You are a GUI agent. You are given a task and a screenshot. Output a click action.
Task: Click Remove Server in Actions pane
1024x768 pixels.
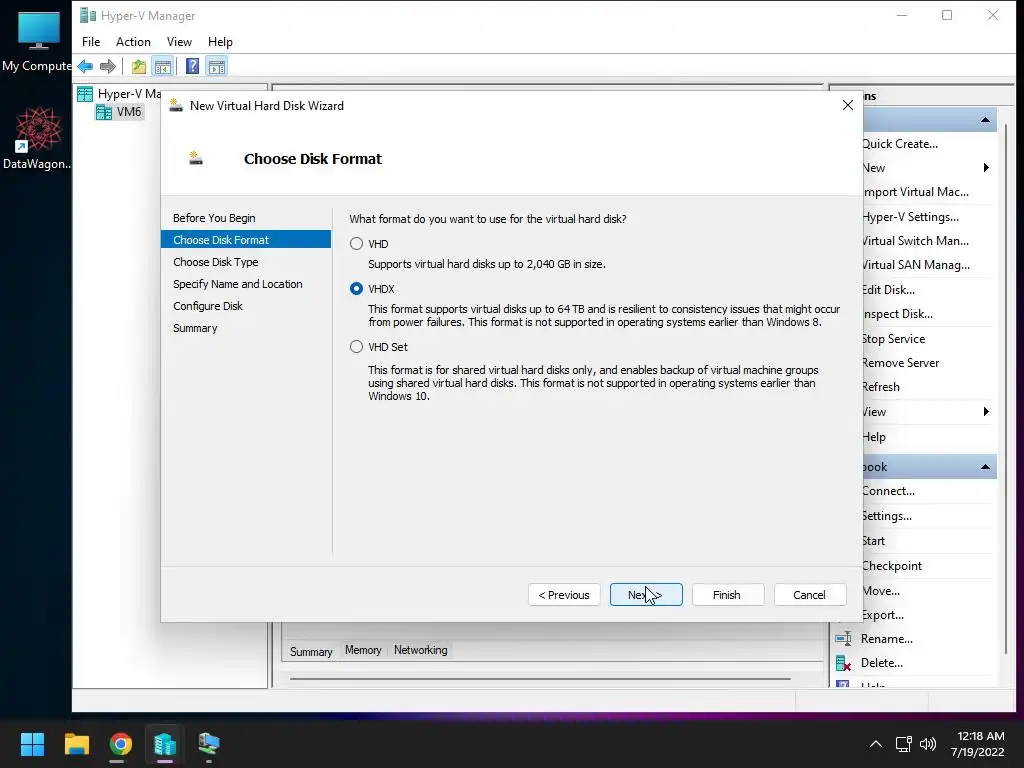click(901, 363)
